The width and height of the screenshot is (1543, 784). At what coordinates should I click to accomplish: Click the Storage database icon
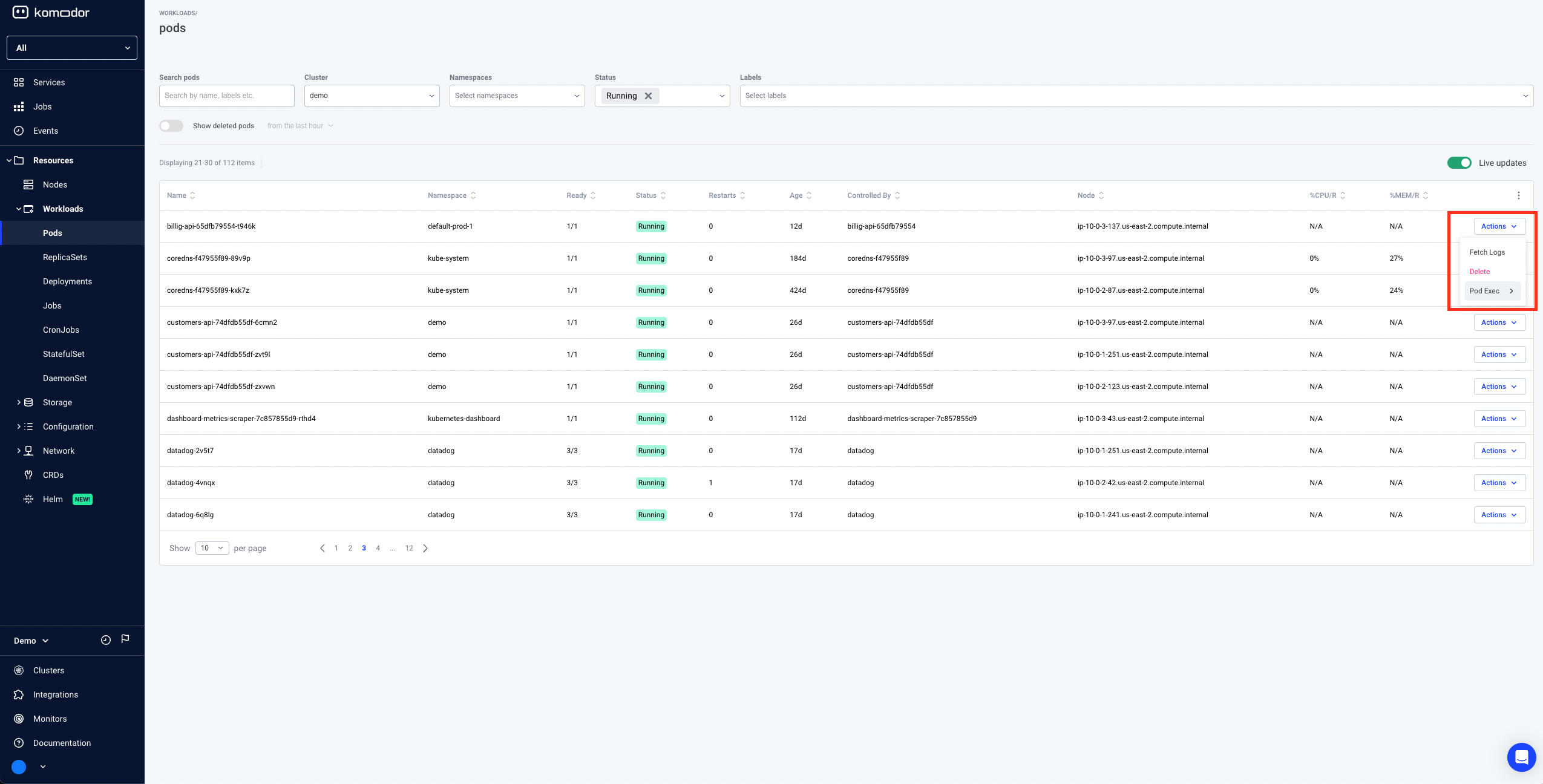[28, 402]
